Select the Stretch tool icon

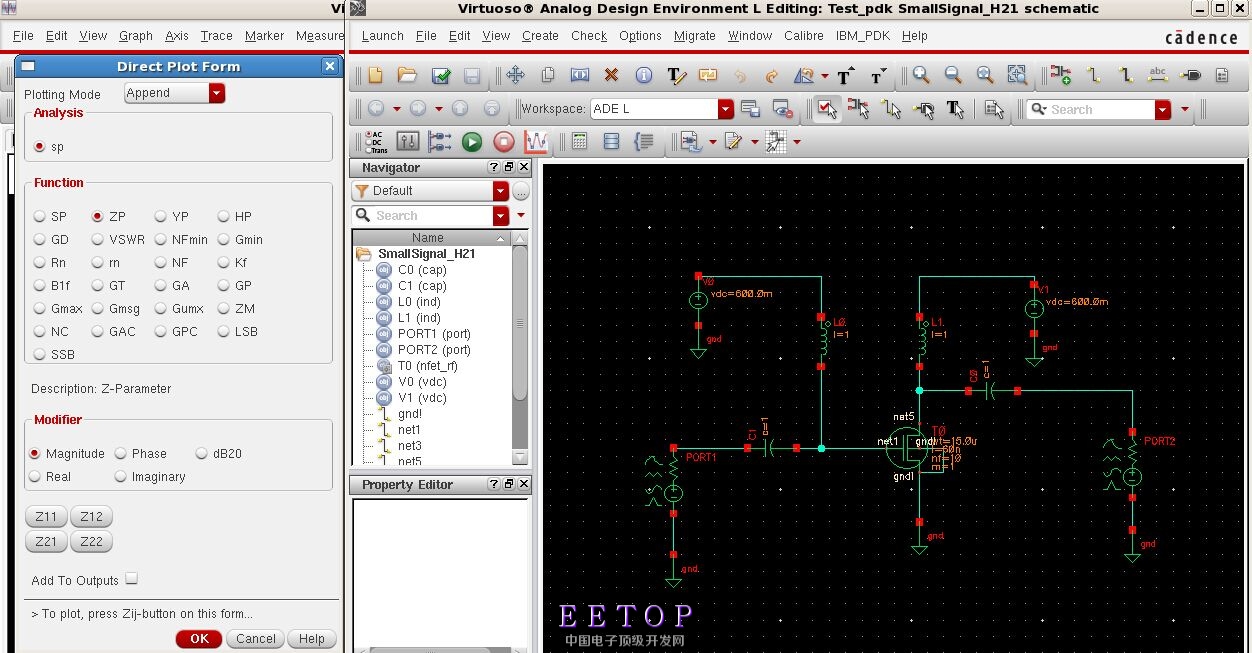579,75
